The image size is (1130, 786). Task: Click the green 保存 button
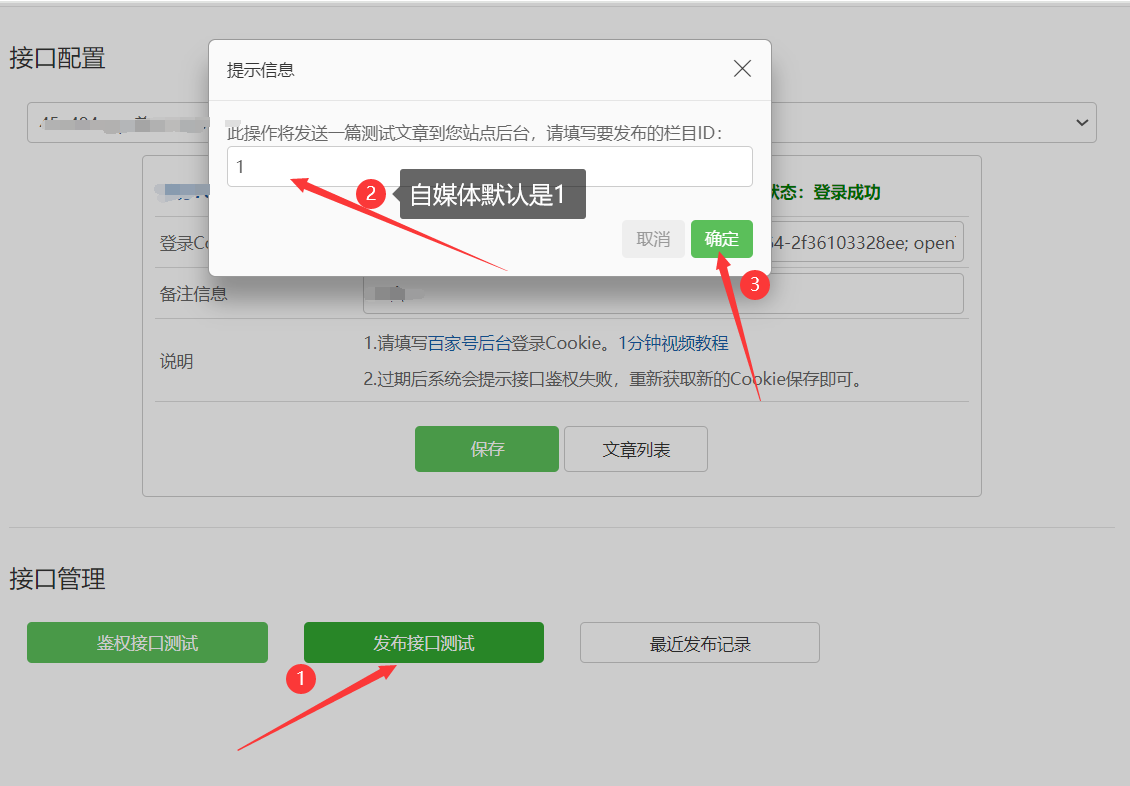point(487,449)
